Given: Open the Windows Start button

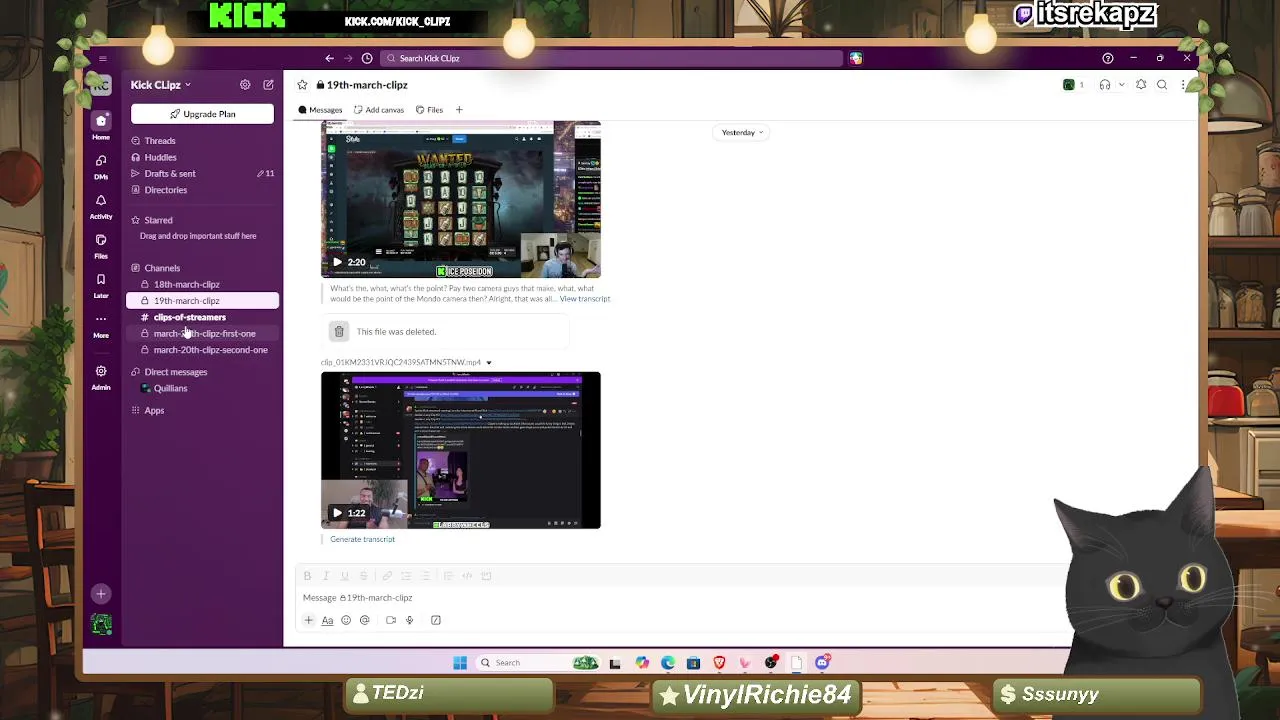Looking at the screenshot, I should [x=460, y=663].
